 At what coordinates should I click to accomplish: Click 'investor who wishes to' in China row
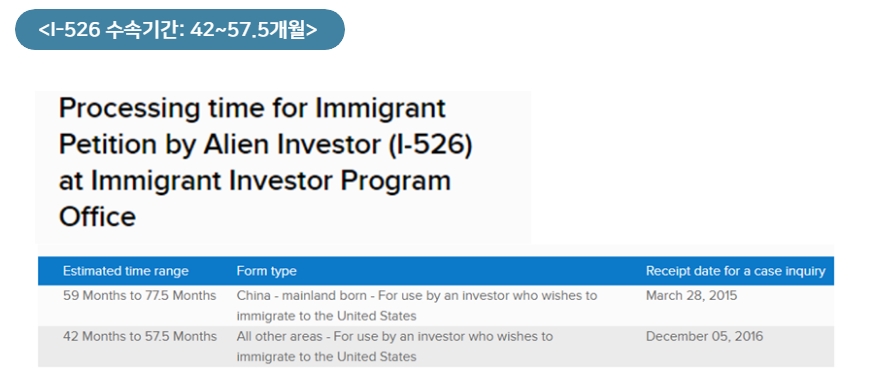pos(514,296)
